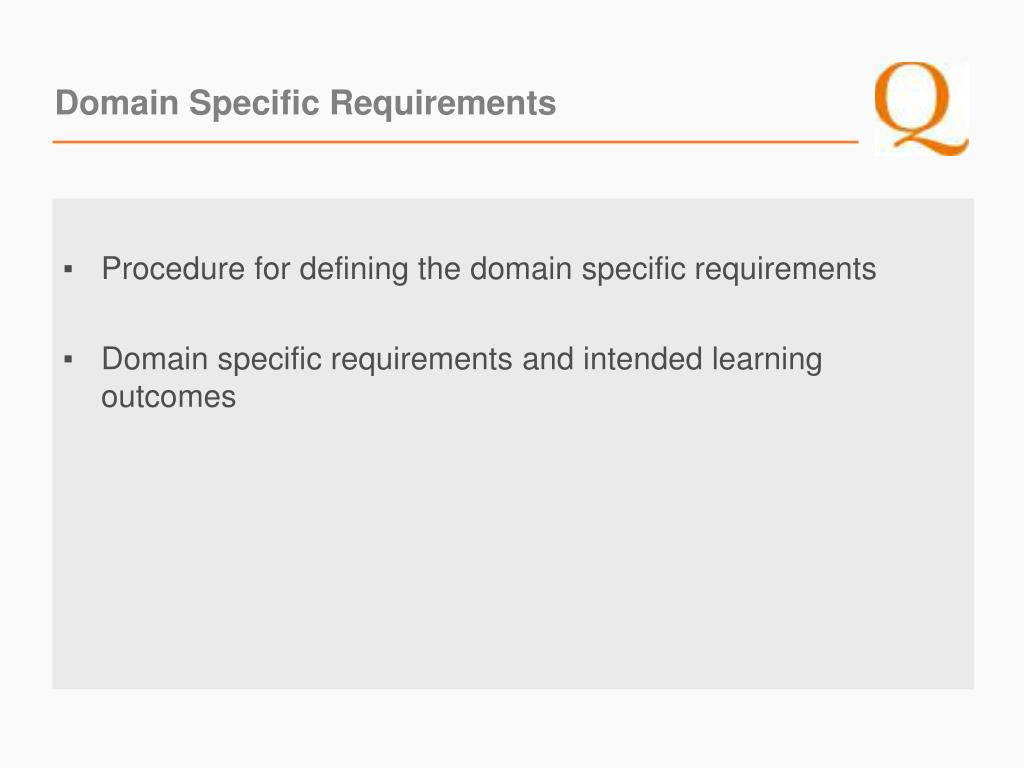The height and width of the screenshot is (768, 1024).
Task: Click the word 'Procedure' in first bullet
Action: (x=173, y=268)
